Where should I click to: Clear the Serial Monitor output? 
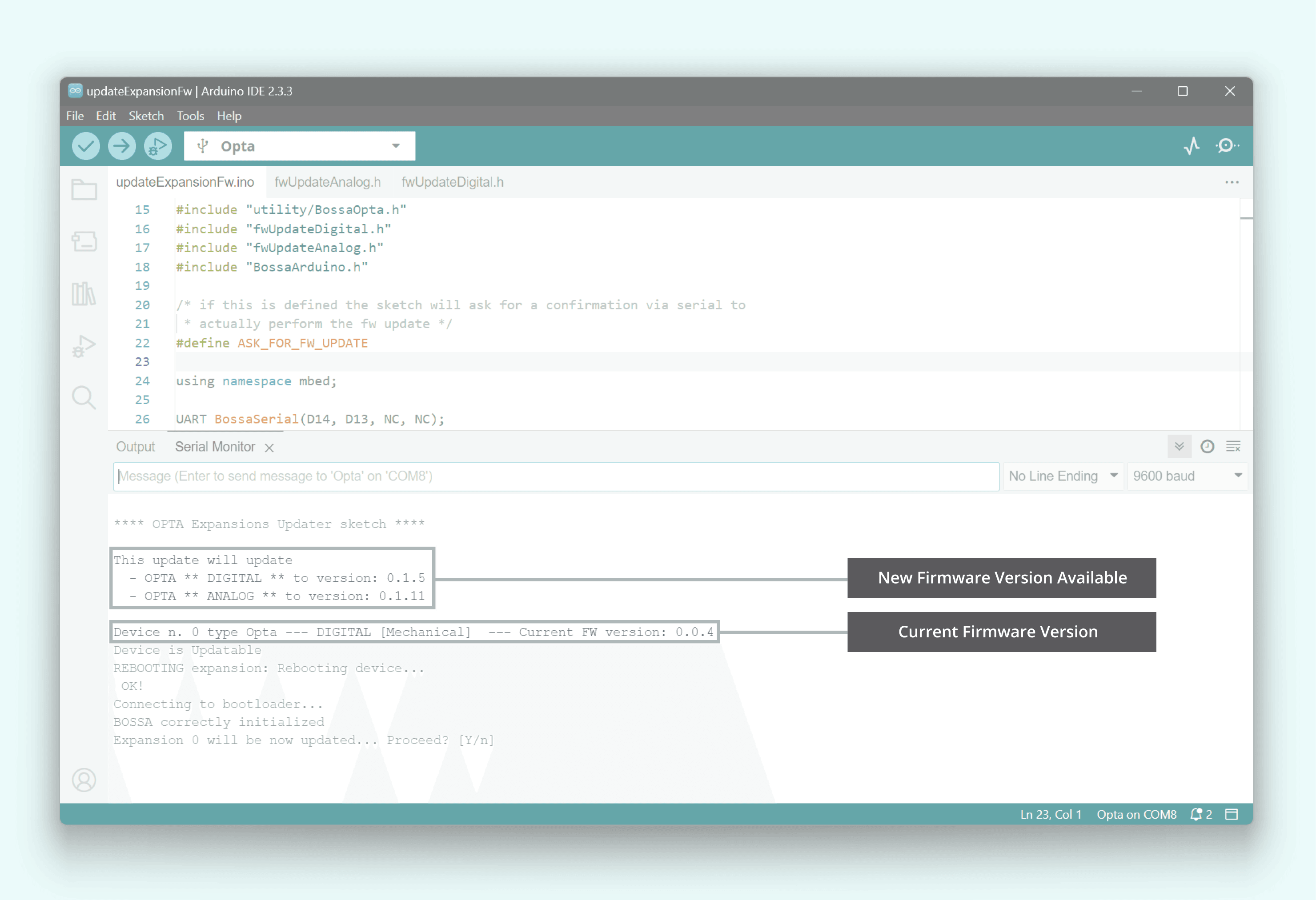pos(1233,447)
